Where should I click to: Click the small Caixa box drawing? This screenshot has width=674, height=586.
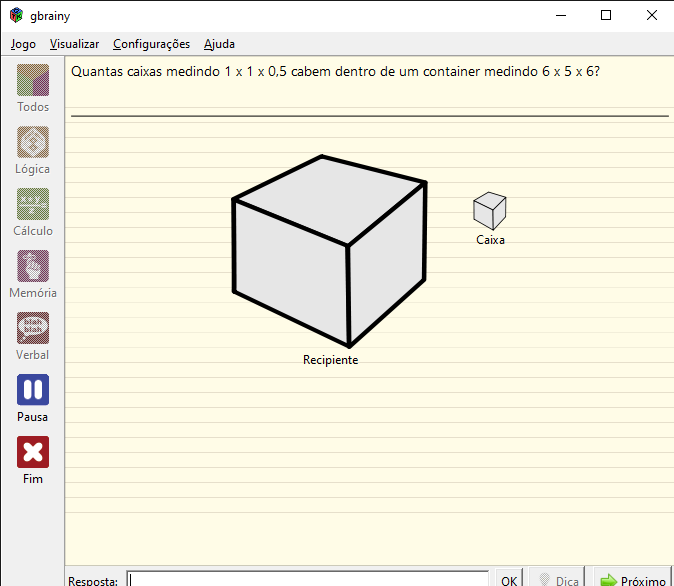point(489,210)
